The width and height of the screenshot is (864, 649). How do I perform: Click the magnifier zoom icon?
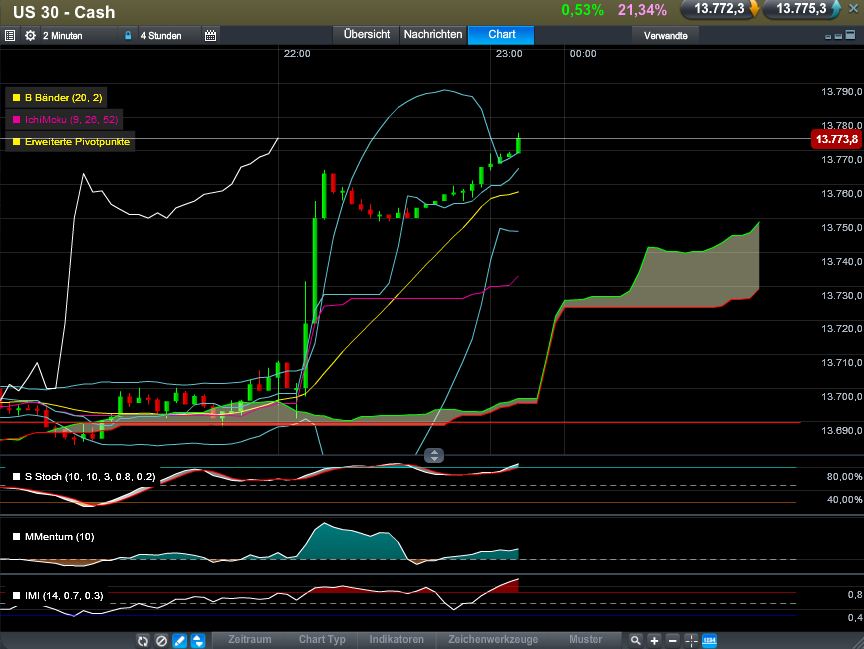635,640
